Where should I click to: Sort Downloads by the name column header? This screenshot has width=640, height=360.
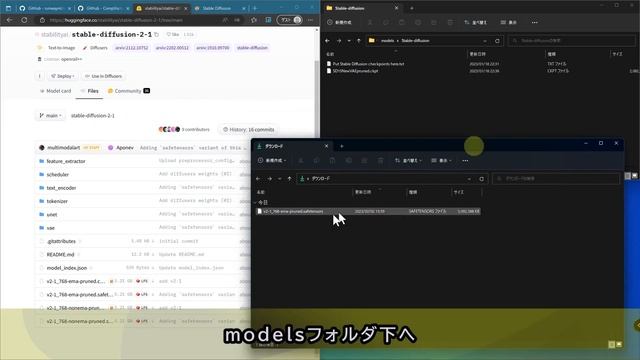point(261,192)
